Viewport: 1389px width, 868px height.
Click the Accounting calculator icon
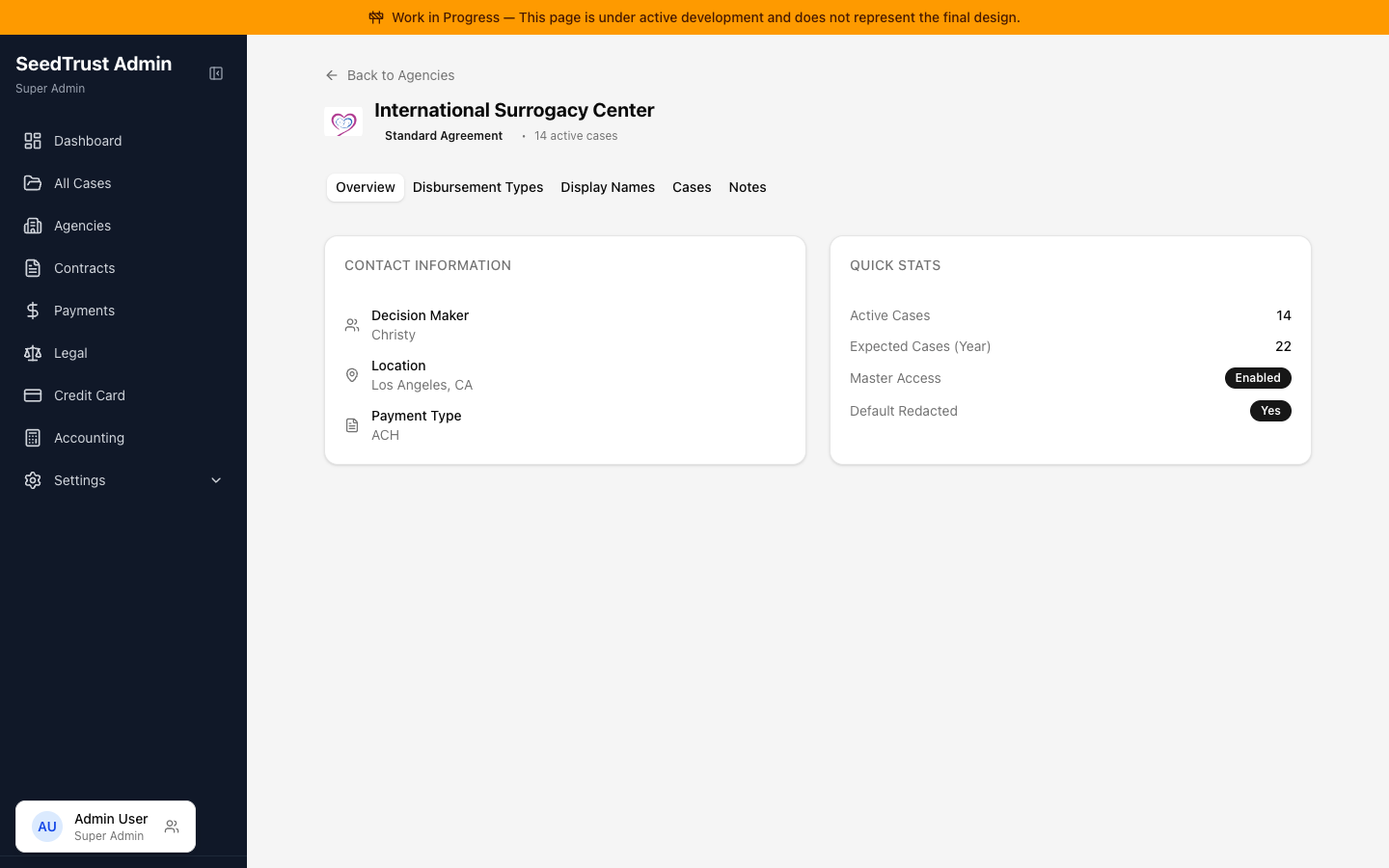tap(33, 438)
